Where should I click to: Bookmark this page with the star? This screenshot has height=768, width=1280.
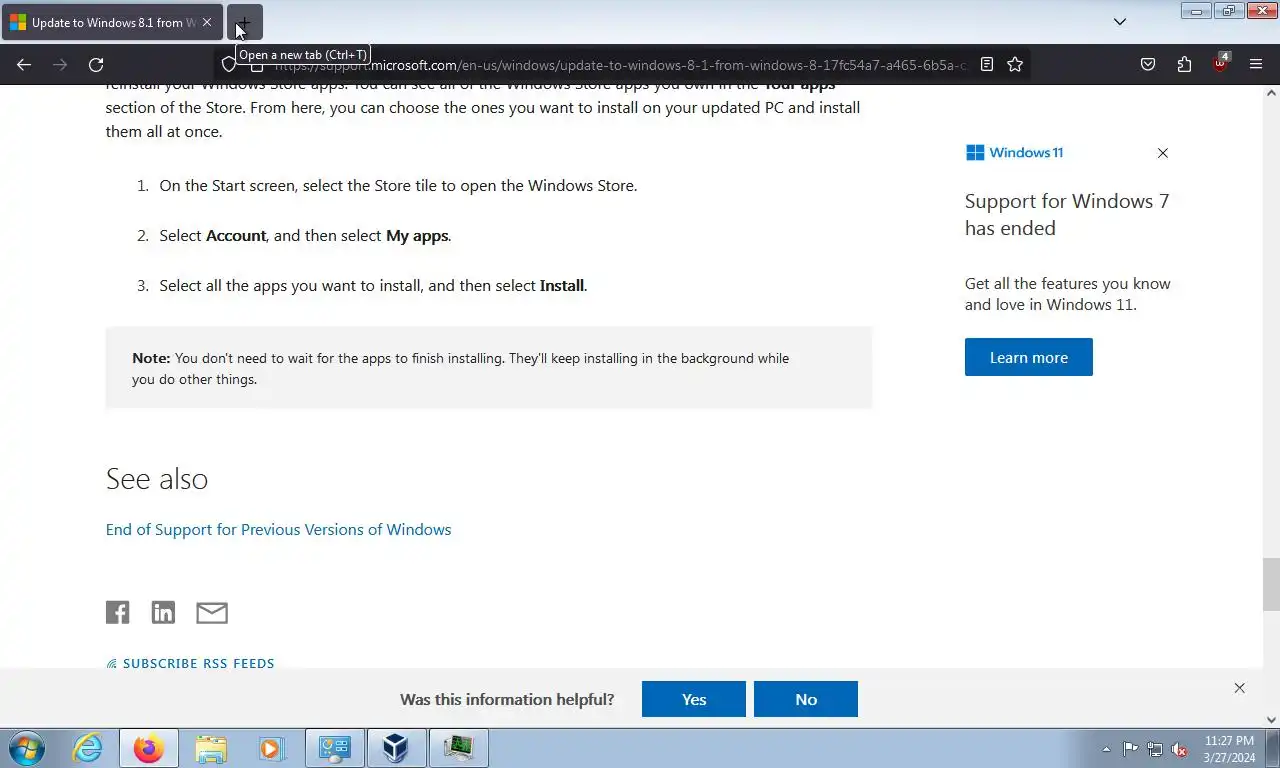click(x=1015, y=64)
